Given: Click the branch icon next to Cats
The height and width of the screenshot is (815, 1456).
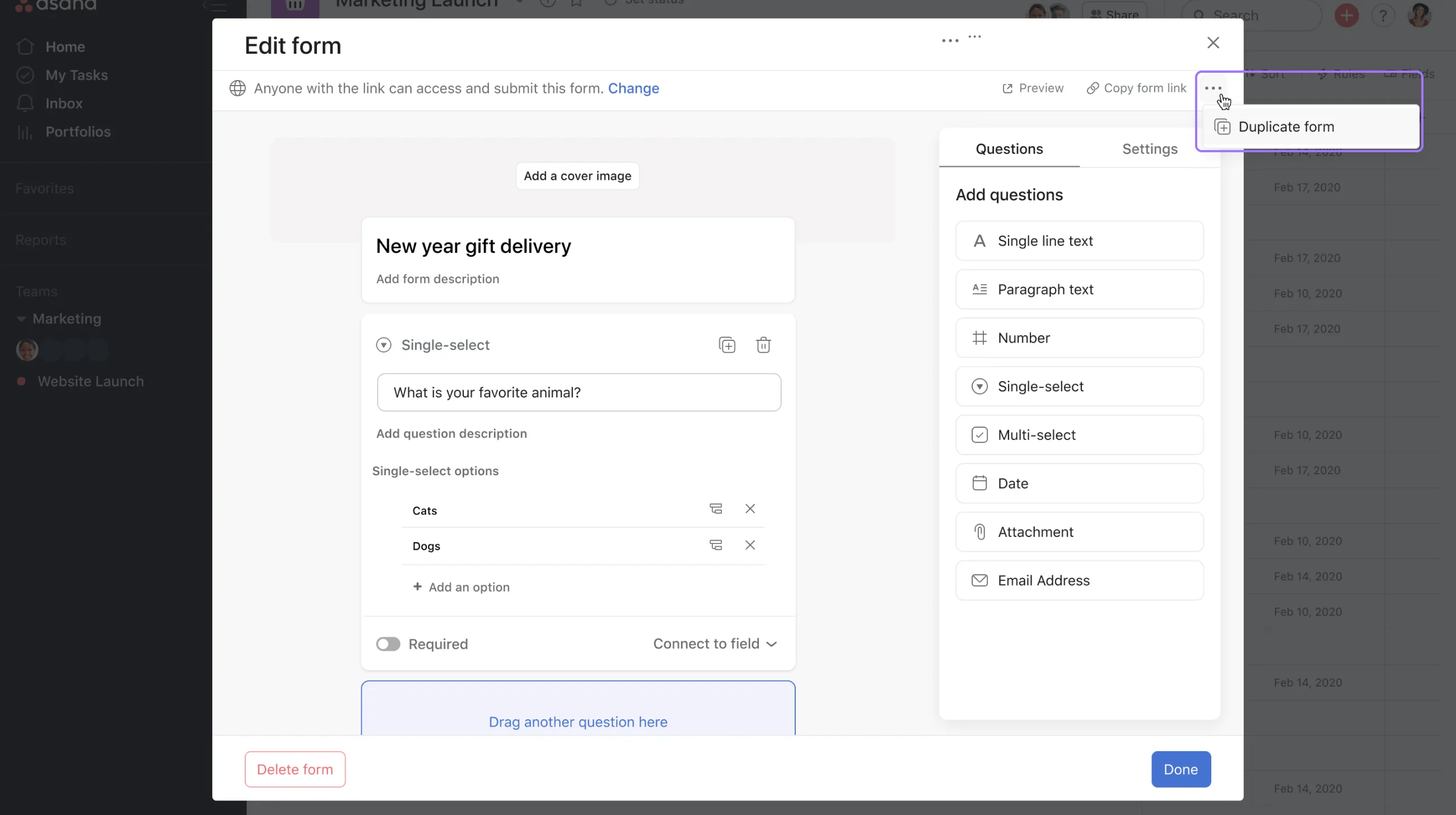Looking at the screenshot, I should 716,509.
